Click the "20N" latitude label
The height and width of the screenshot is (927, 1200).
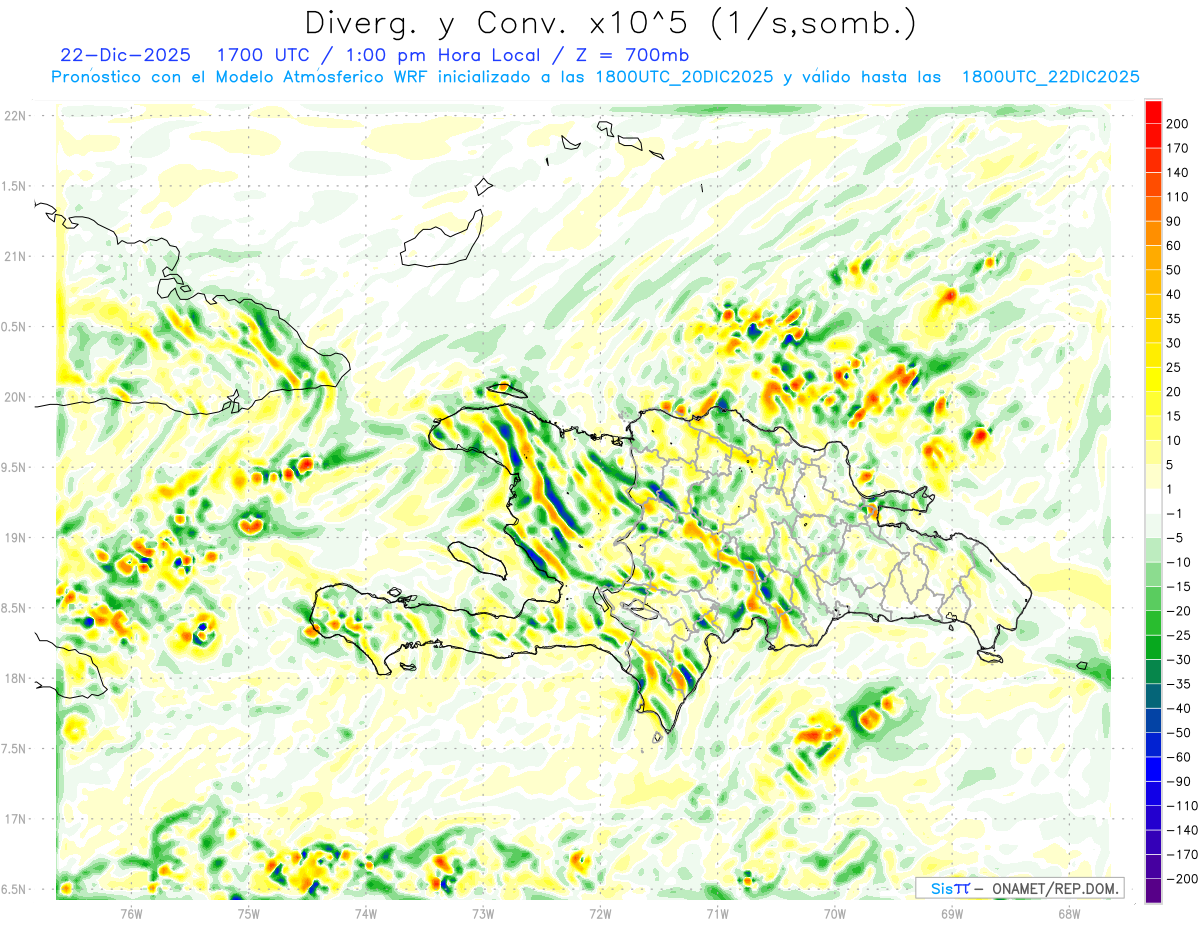16,397
